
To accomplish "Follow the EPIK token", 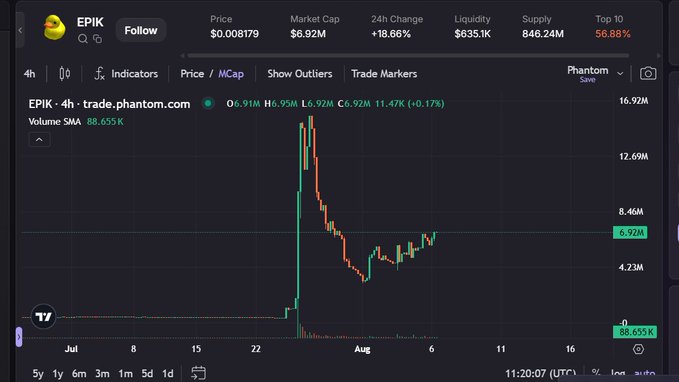I will [141, 30].
